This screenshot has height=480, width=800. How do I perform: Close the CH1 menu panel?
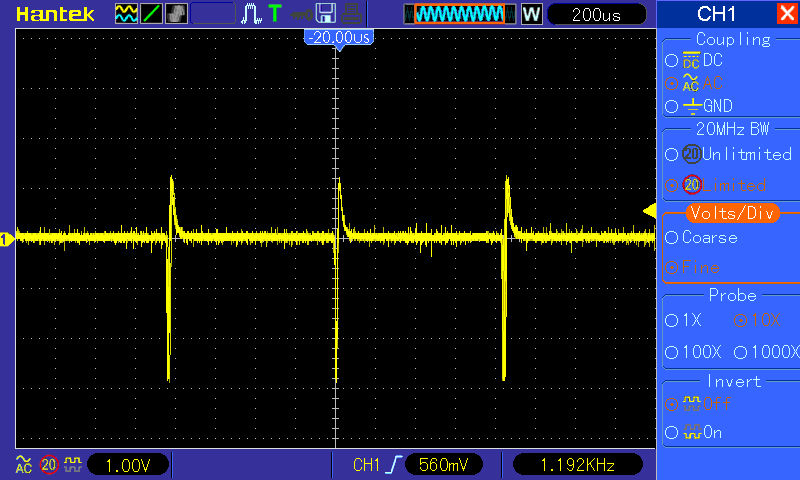(787, 13)
